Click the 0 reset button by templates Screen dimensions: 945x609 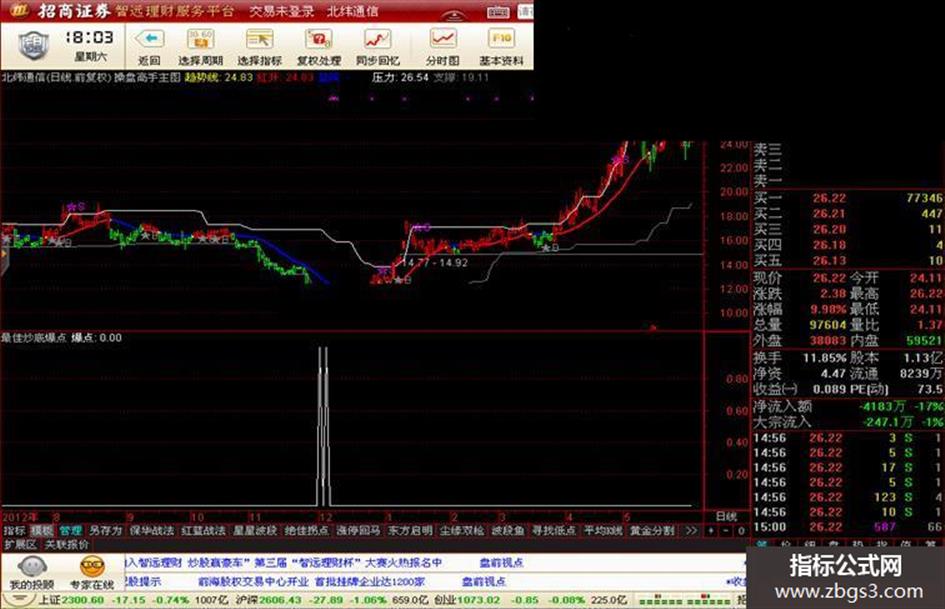(x=741, y=531)
